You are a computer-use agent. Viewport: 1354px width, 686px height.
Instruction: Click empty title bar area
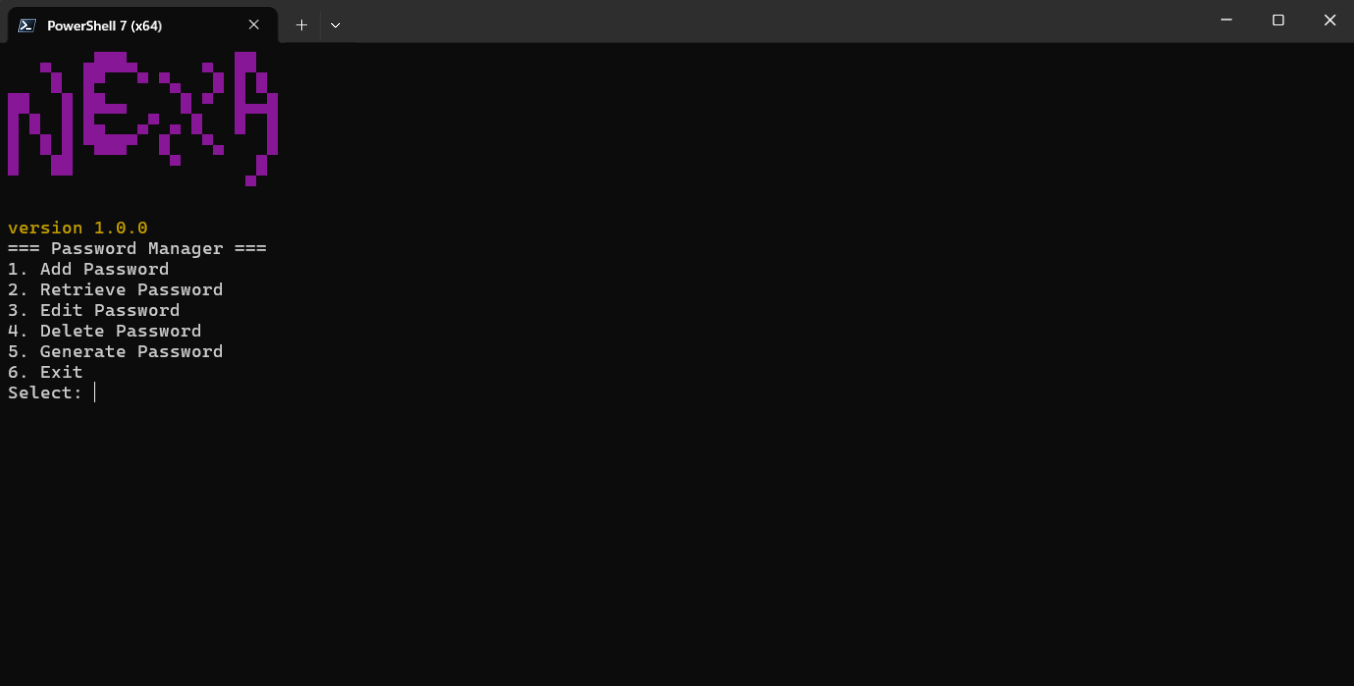click(x=770, y=20)
